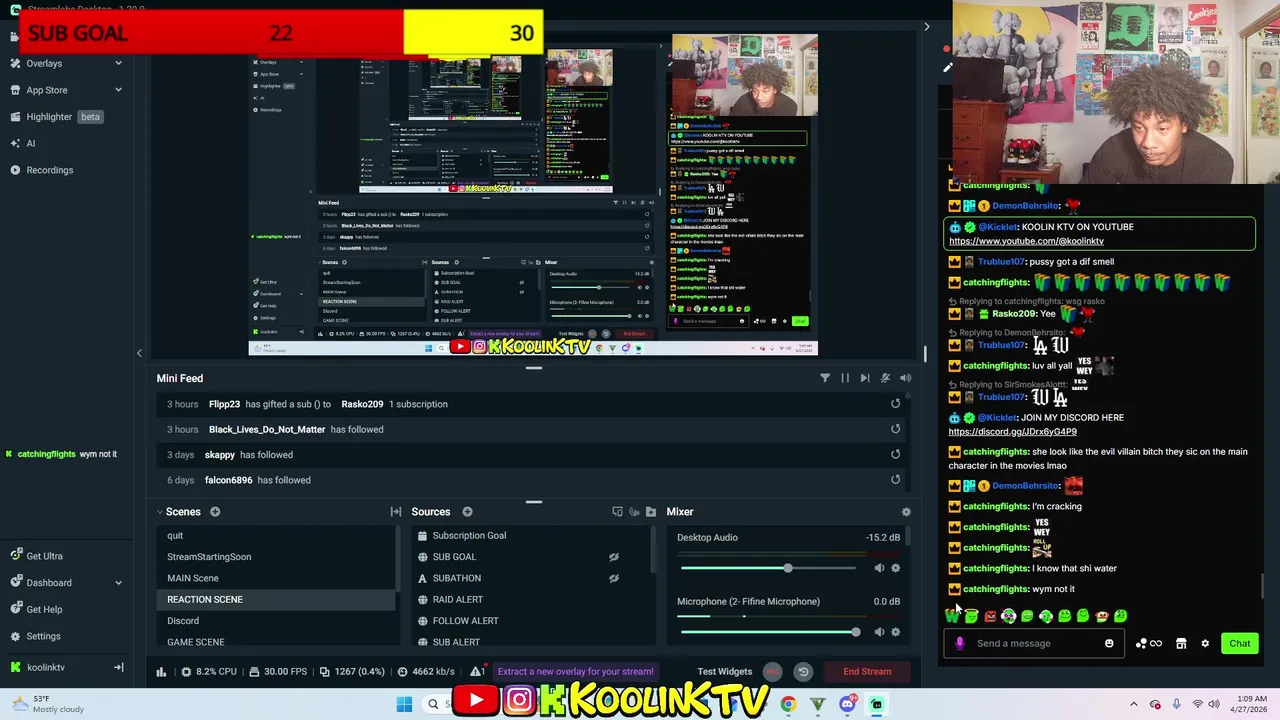The image size is (1280, 720).
Task: Open Mixer advanced settings gear
Action: click(906, 512)
